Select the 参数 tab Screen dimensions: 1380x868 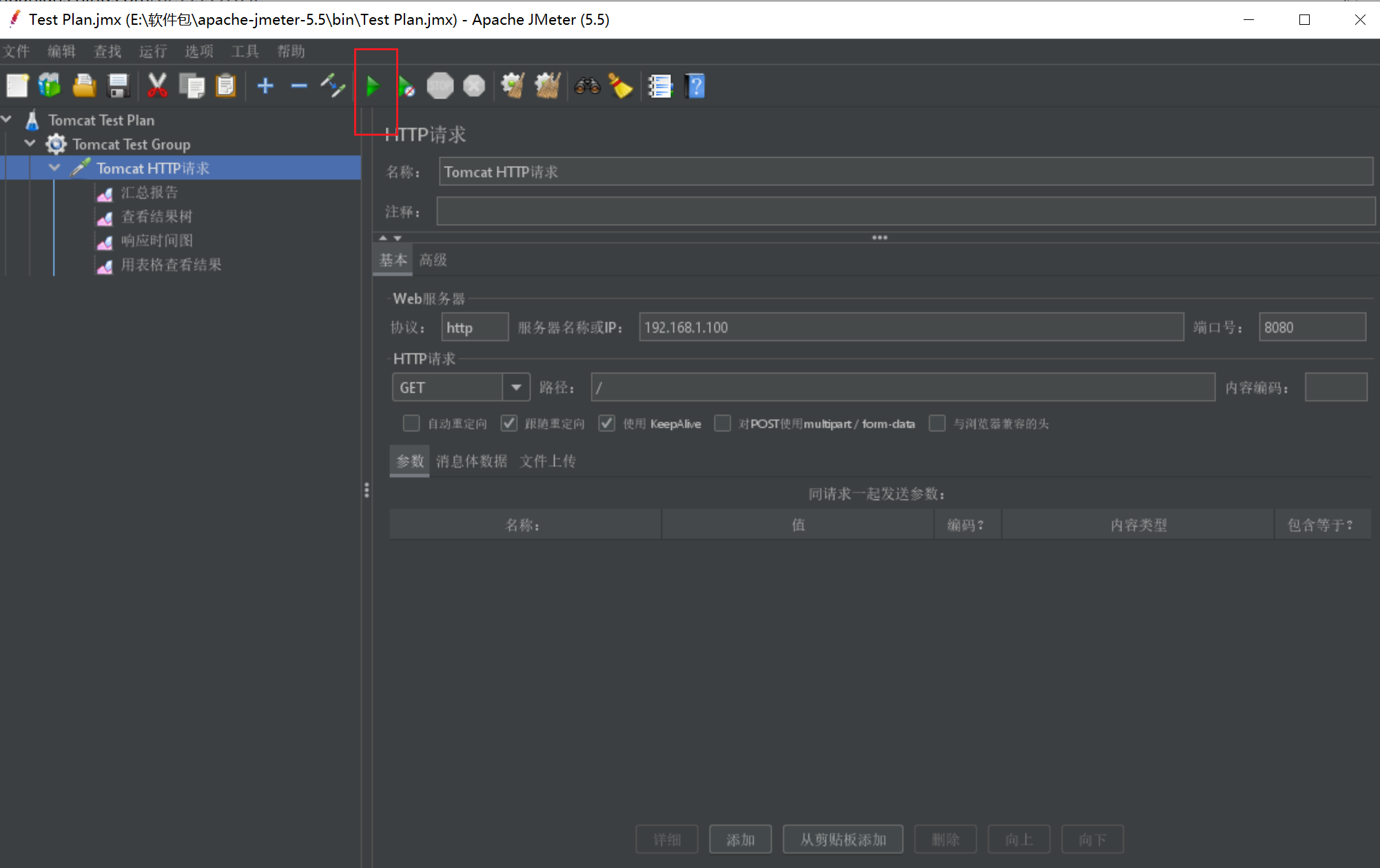point(410,461)
